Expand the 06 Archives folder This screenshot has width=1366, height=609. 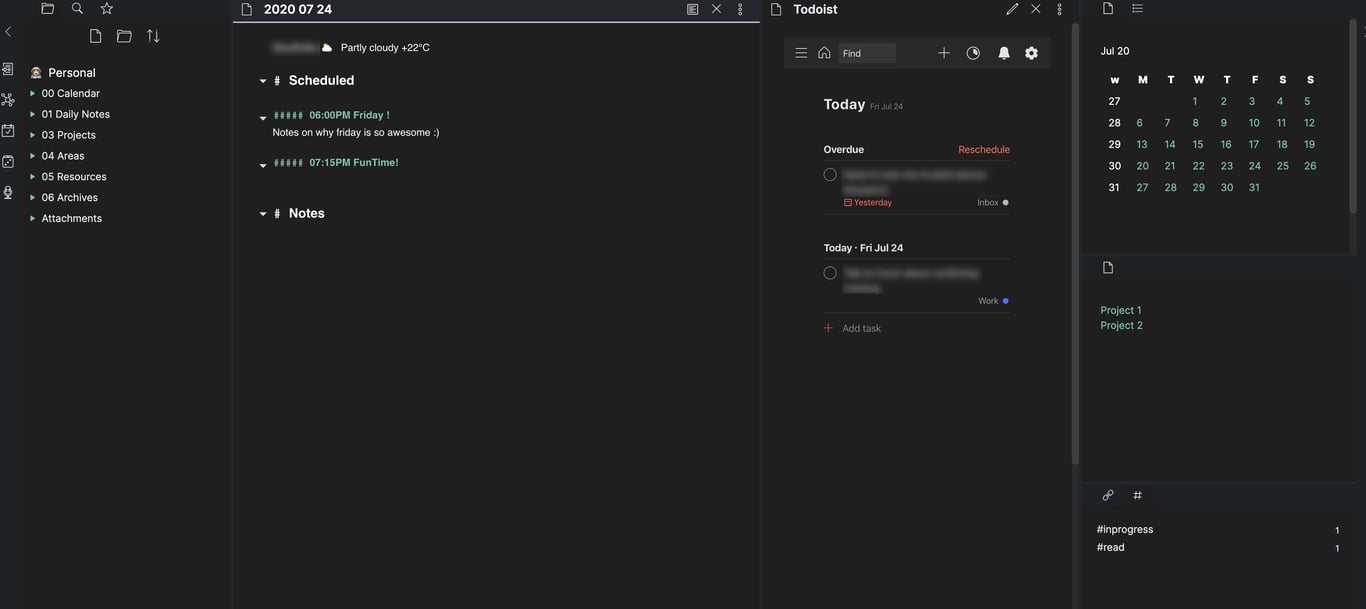33,198
